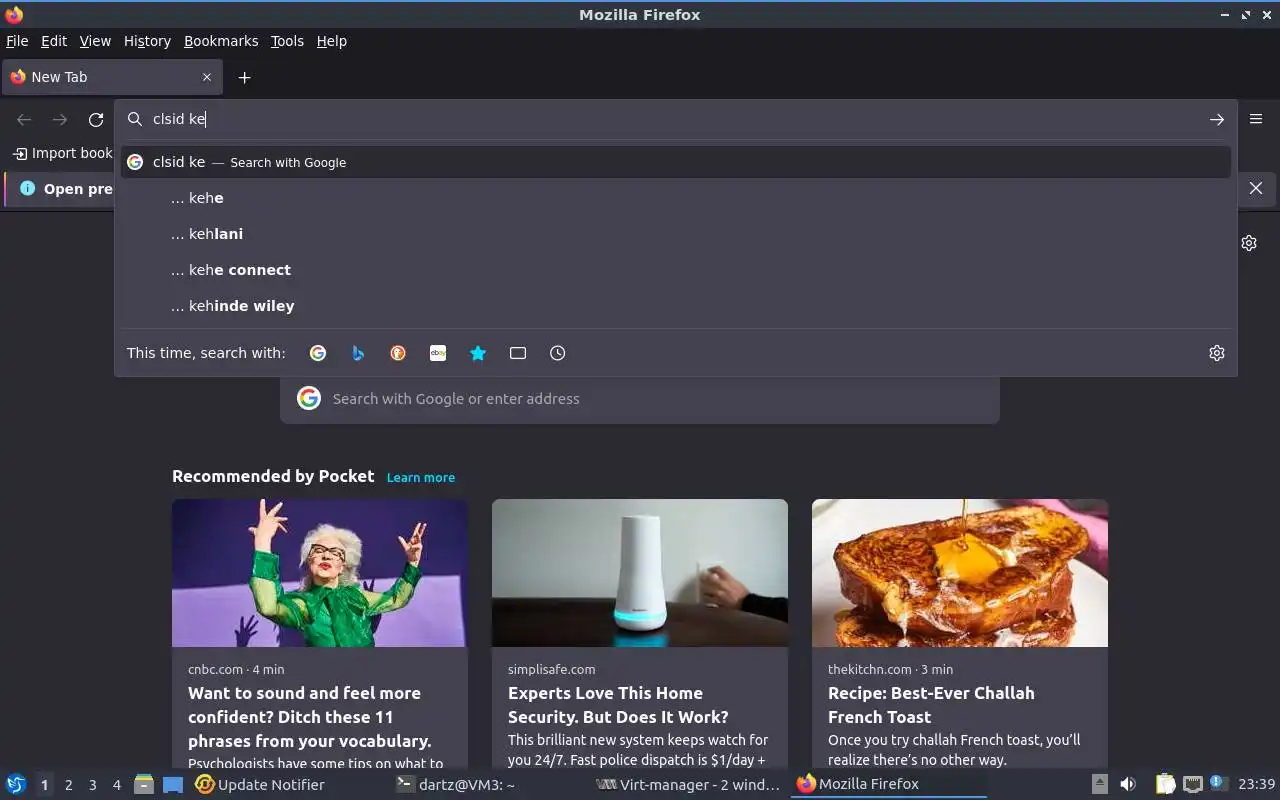Switch to workspace 2 in taskbar
1280x800 pixels.
[x=68, y=785]
